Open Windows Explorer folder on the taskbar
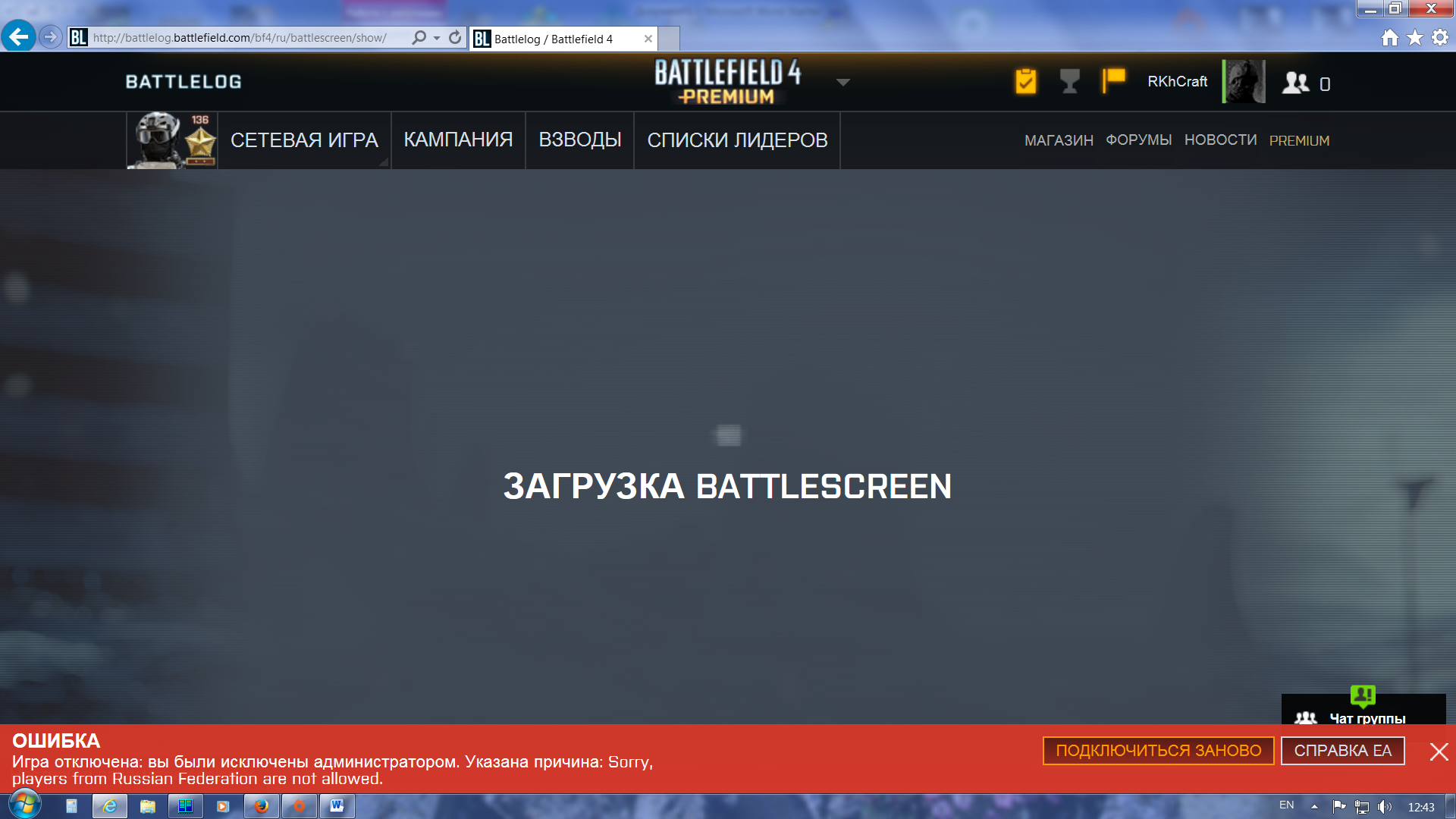 tap(147, 806)
